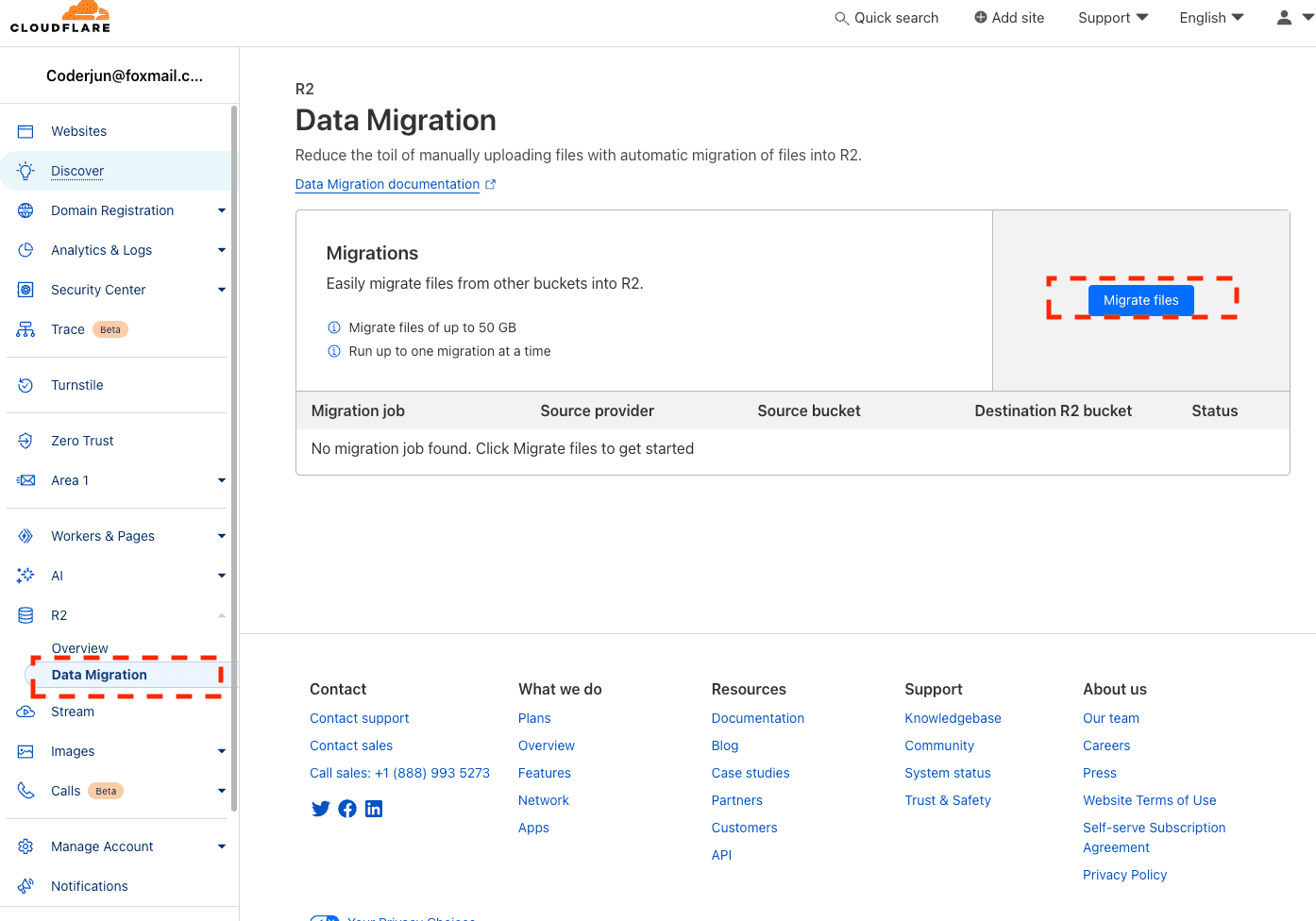Expand the AI section arrow
The image size is (1316, 921).
pos(222,576)
